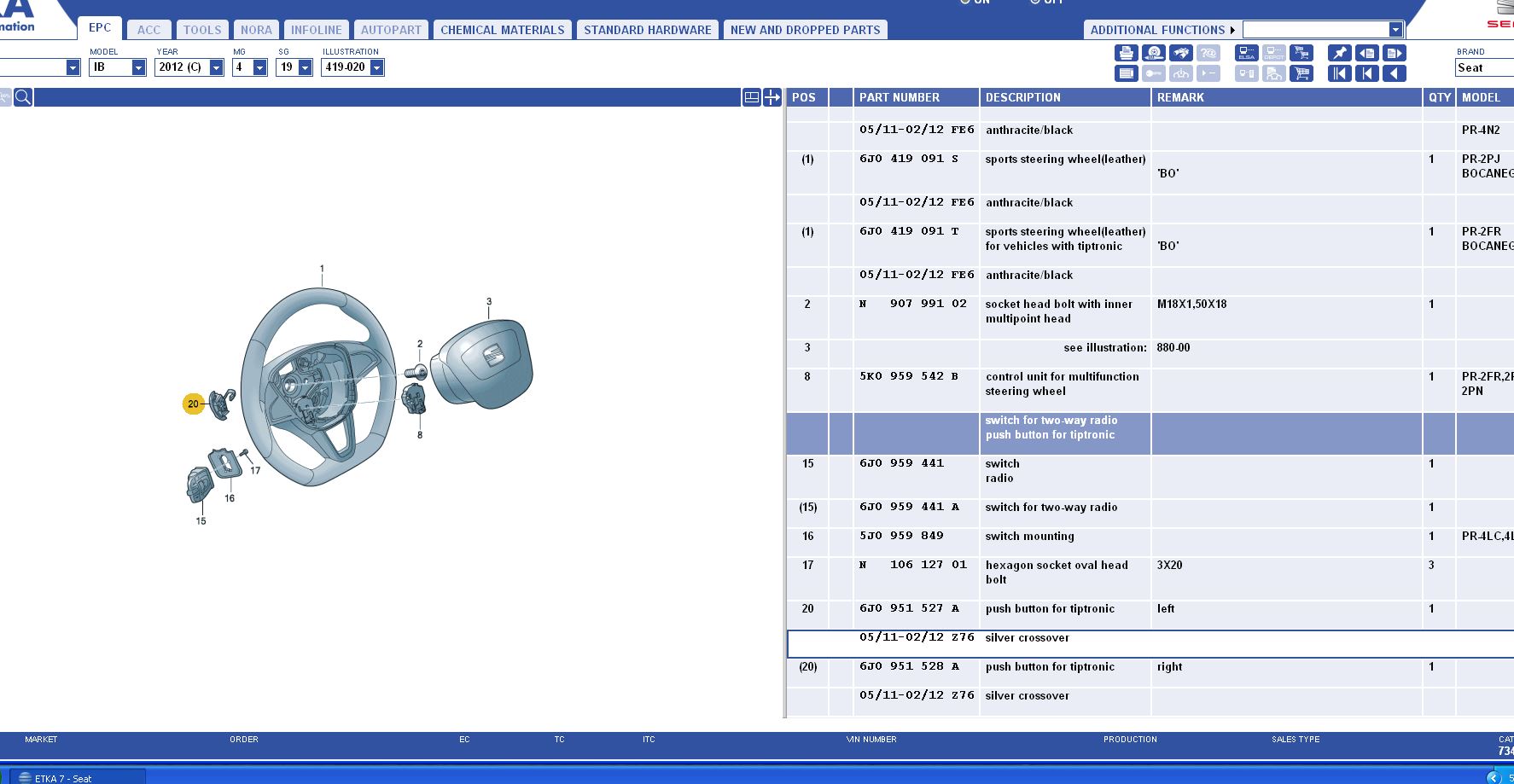The image size is (1514, 784).
Task: Select part row 6J0 951 527 A
Action: 909,609
